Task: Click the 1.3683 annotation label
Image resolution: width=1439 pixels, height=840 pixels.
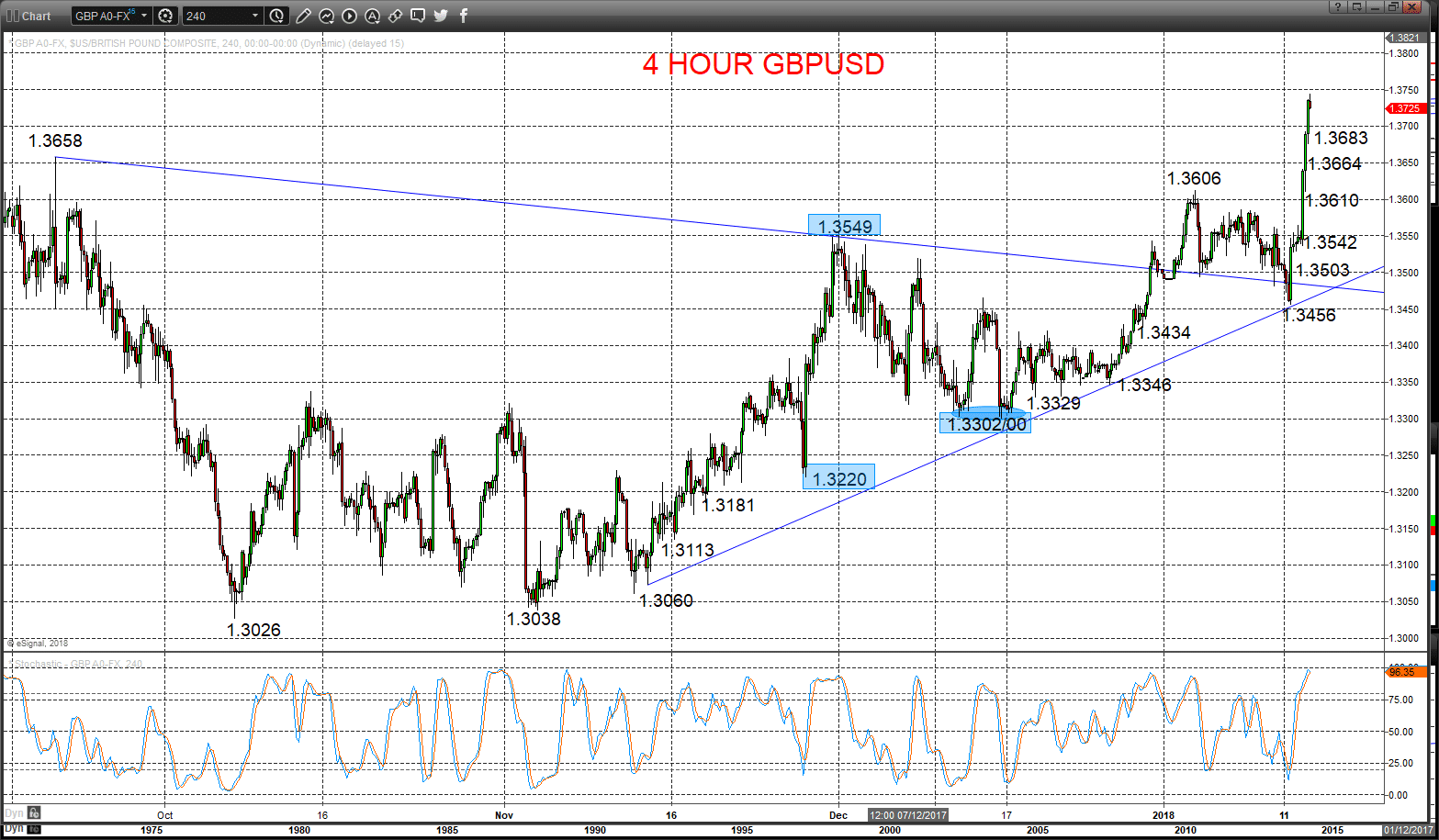Action: click(x=1341, y=138)
